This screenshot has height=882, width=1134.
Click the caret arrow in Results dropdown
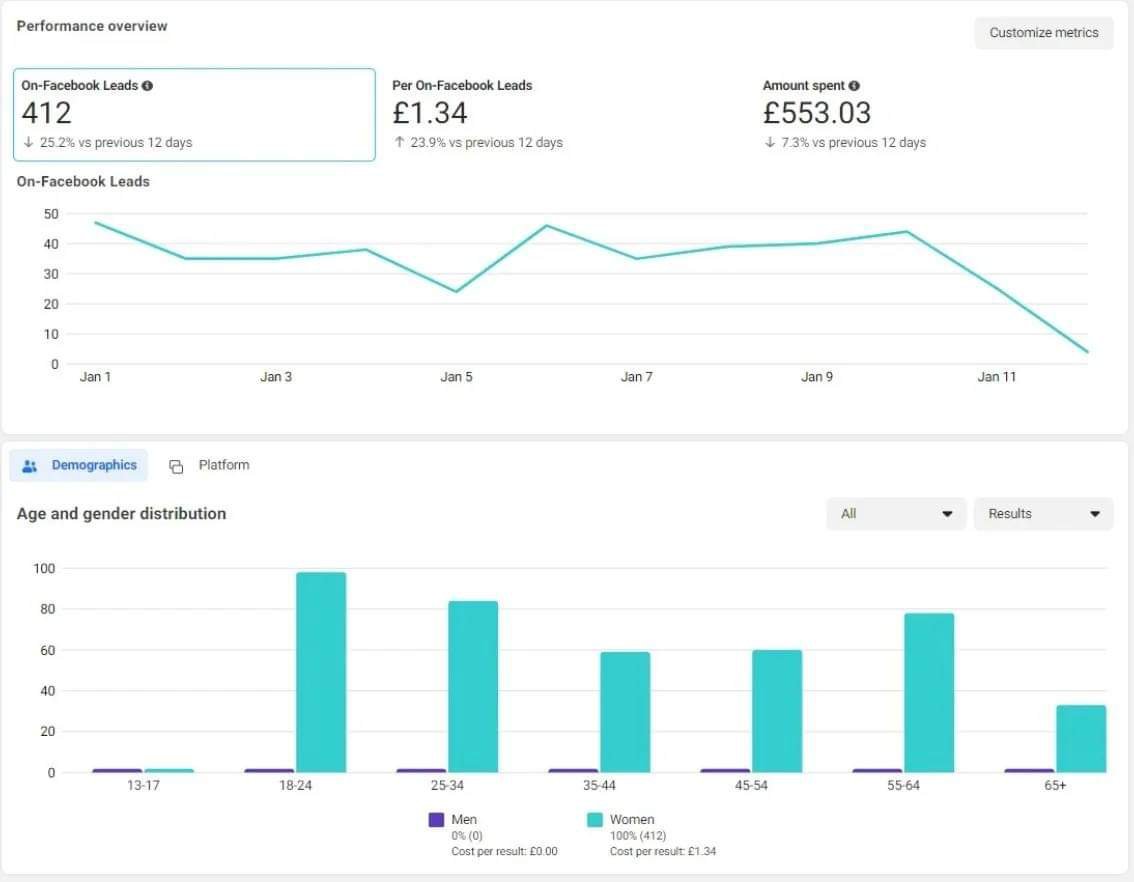(x=1095, y=514)
